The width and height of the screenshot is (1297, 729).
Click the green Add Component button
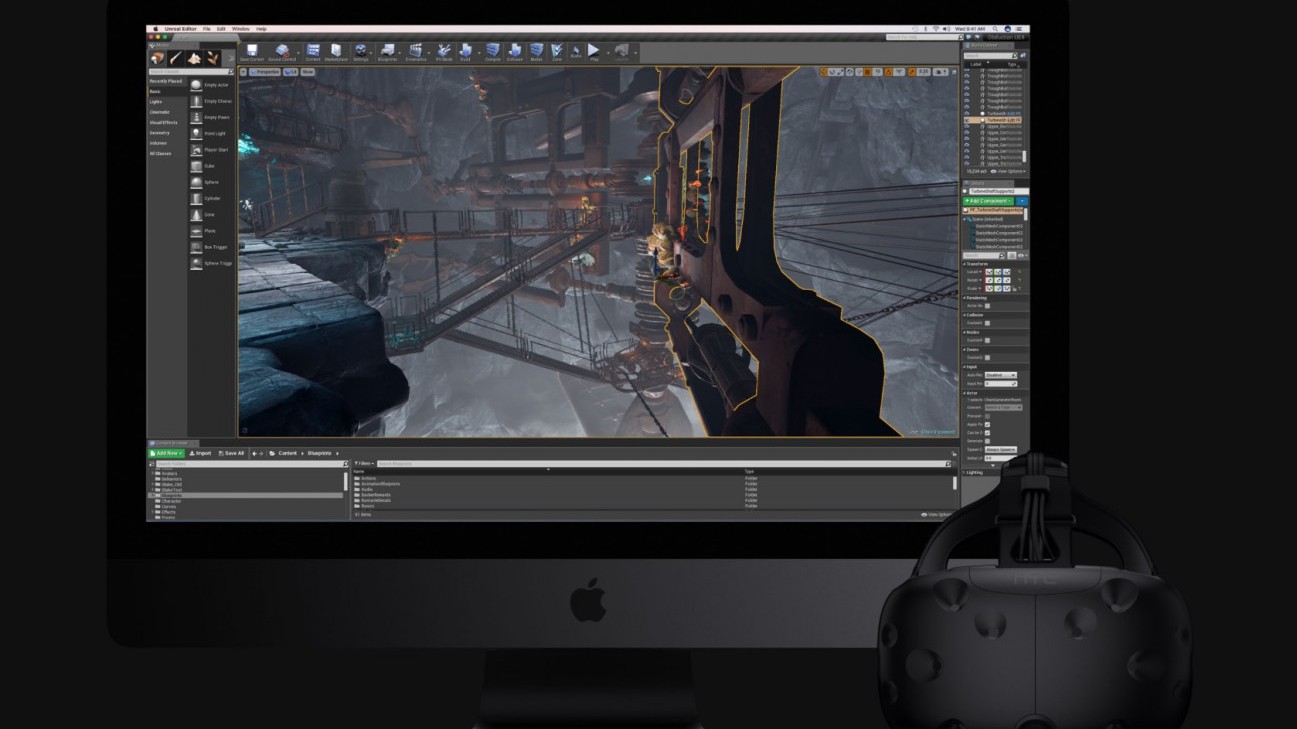click(x=987, y=201)
